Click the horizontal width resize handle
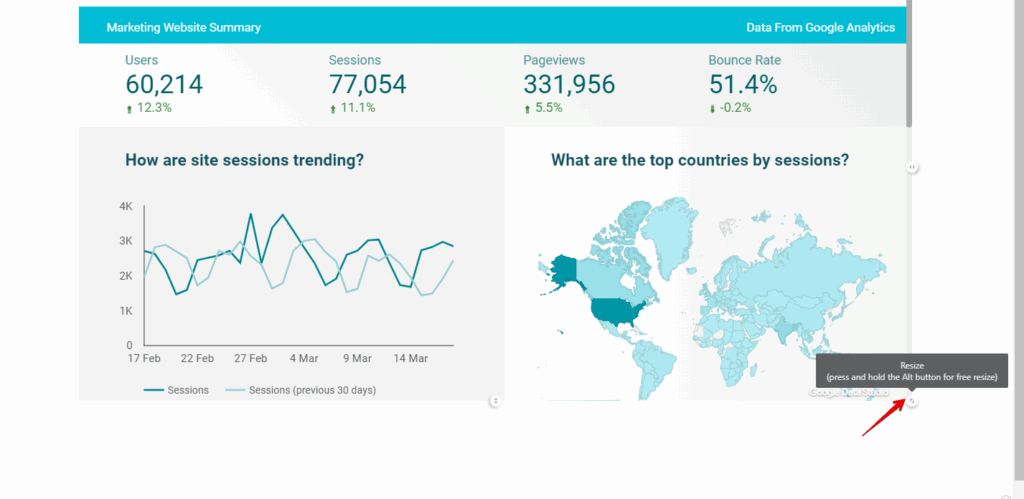The width and height of the screenshot is (1024, 499). (913, 167)
